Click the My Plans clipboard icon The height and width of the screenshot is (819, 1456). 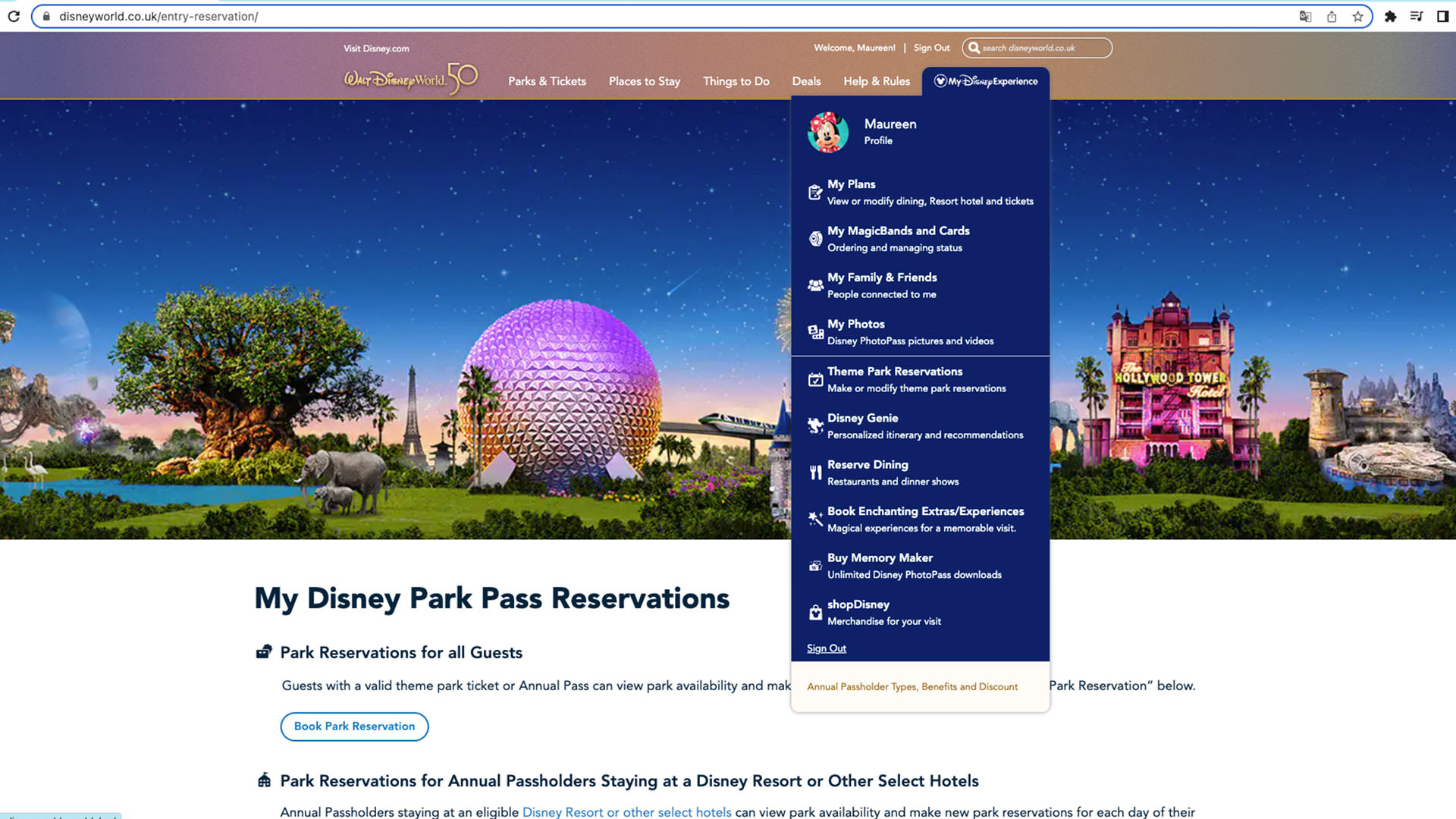point(815,193)
